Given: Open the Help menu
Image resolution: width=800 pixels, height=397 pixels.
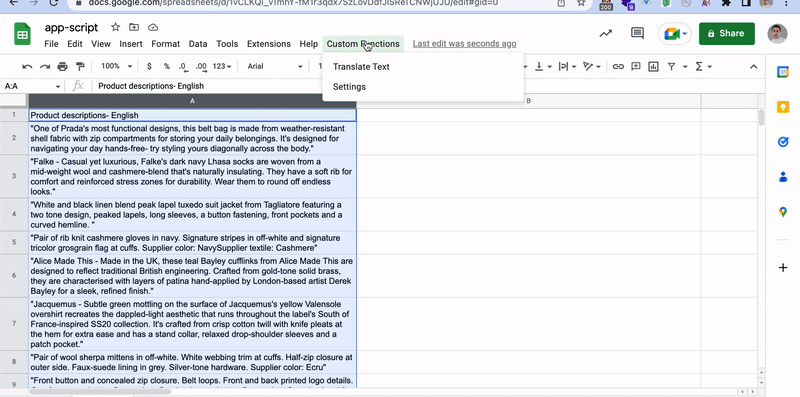Looking at the screenshot, I should [x=309, y=44].
